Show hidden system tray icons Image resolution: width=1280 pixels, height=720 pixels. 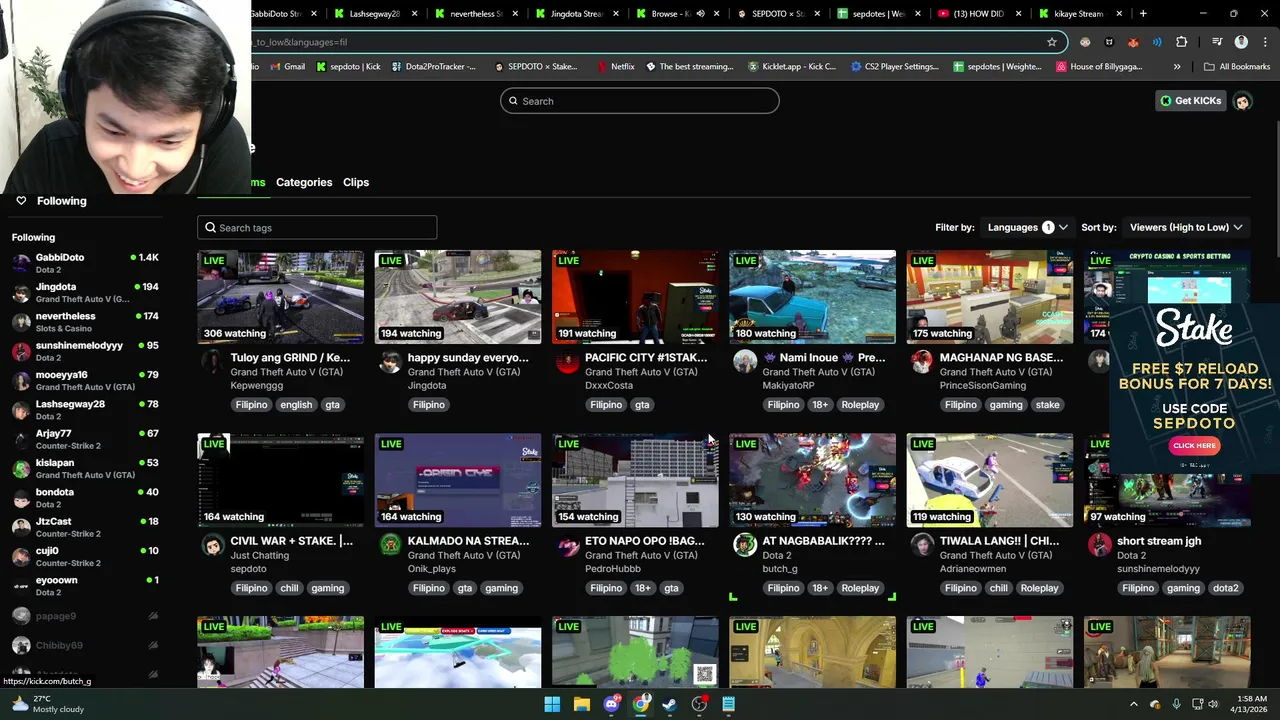(1133, 704)
